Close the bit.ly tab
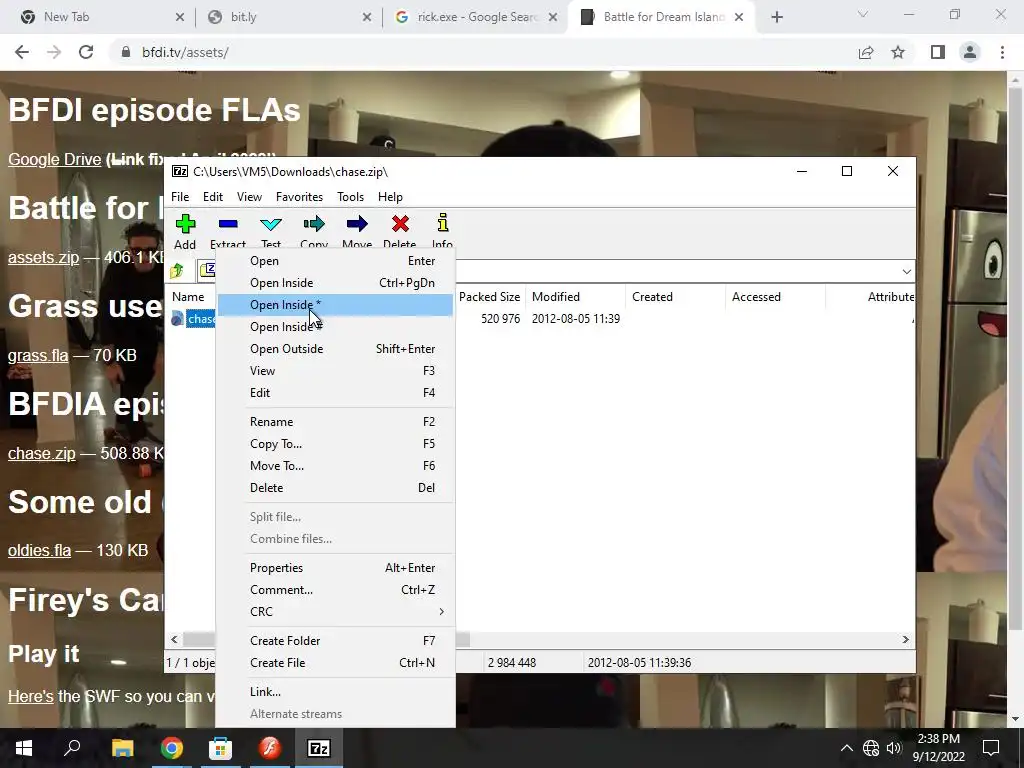This screenshot has height=768, width=1024. coord(367,17)
